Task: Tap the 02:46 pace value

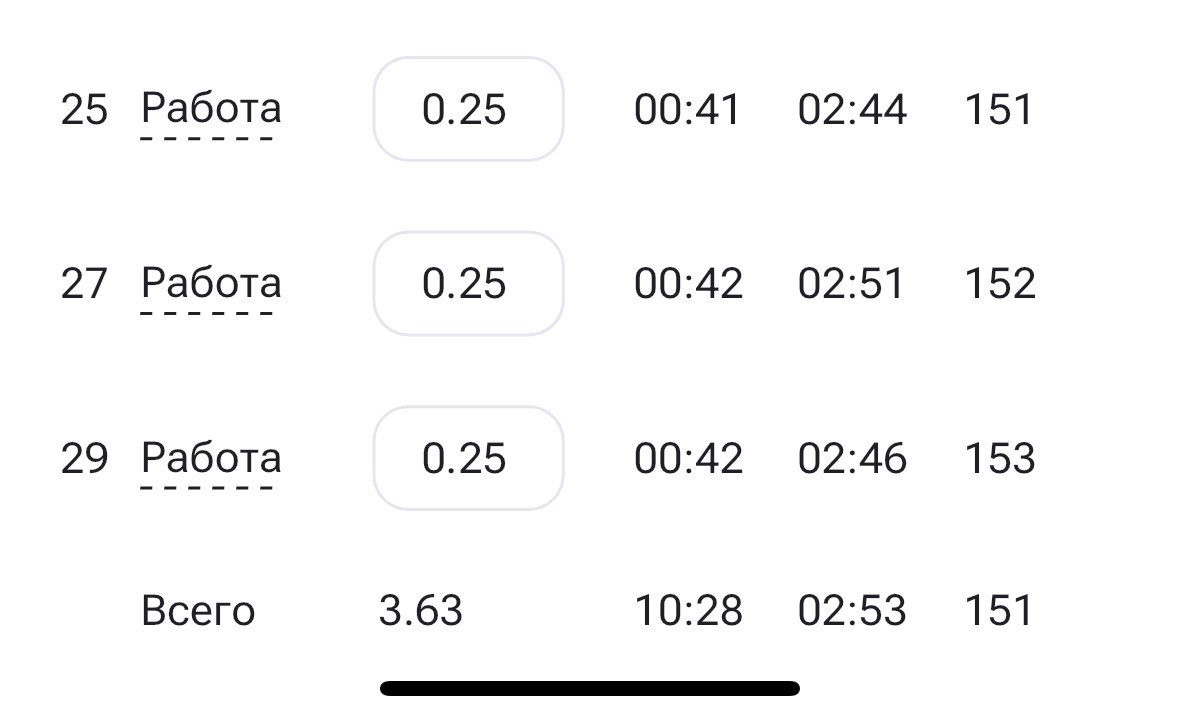Action: pyautogui.click(x=852, y=458)
